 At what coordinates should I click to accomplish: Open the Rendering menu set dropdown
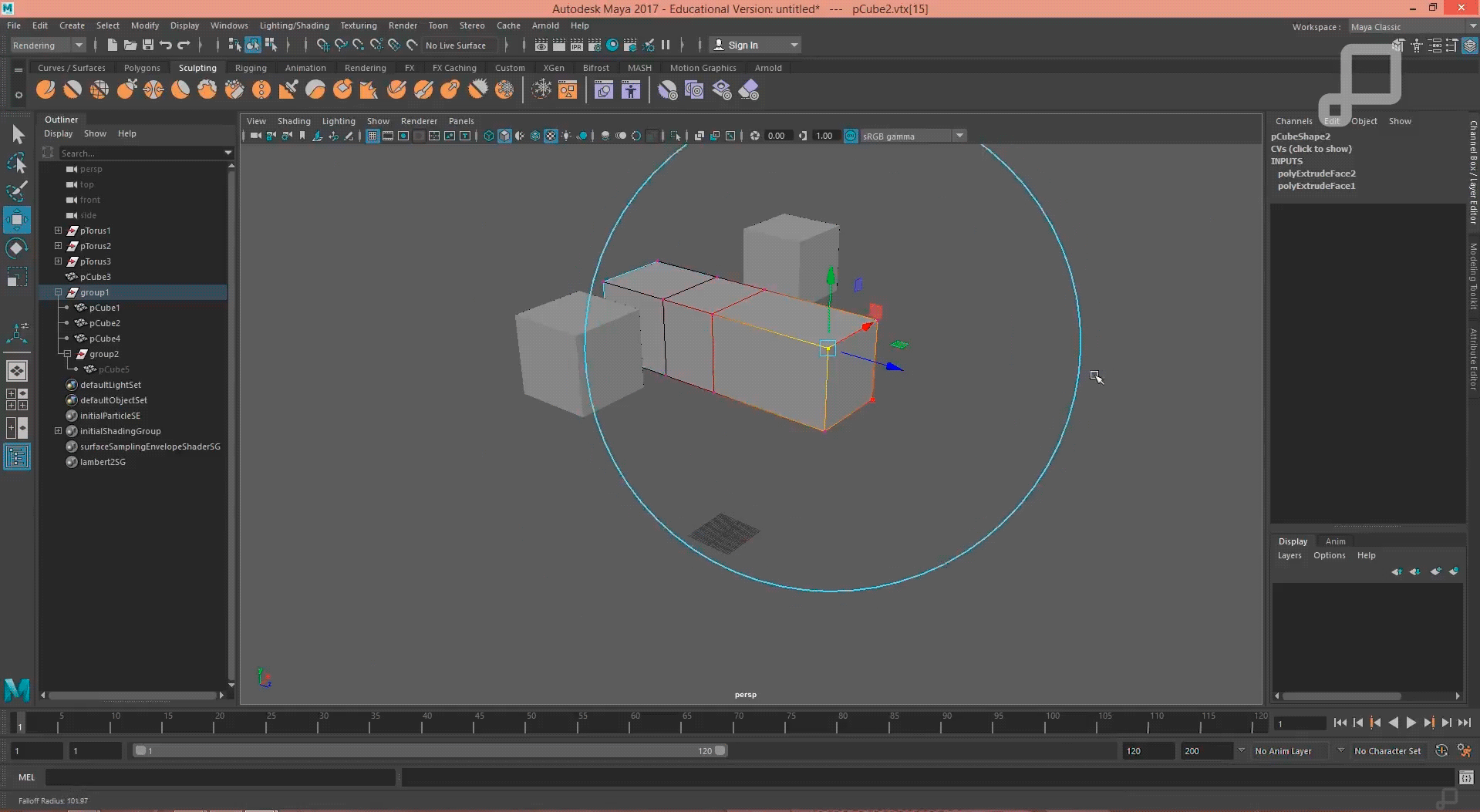click(x=47, y=45)
